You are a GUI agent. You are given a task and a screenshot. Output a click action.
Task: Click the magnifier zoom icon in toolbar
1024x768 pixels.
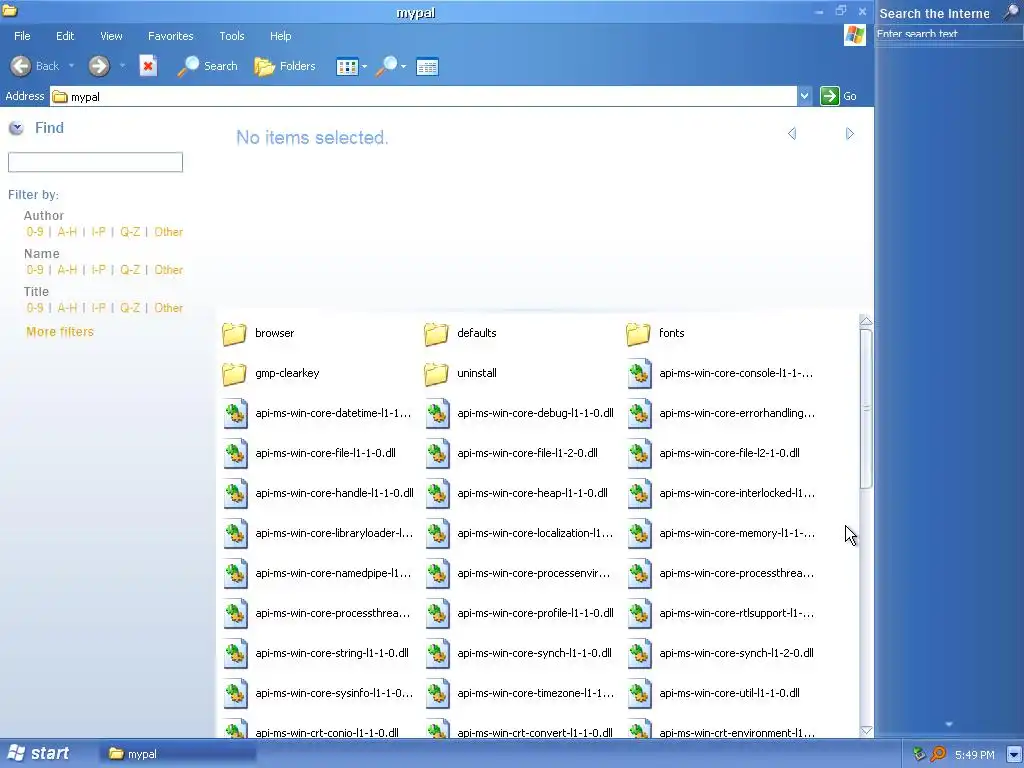(387, 66)
